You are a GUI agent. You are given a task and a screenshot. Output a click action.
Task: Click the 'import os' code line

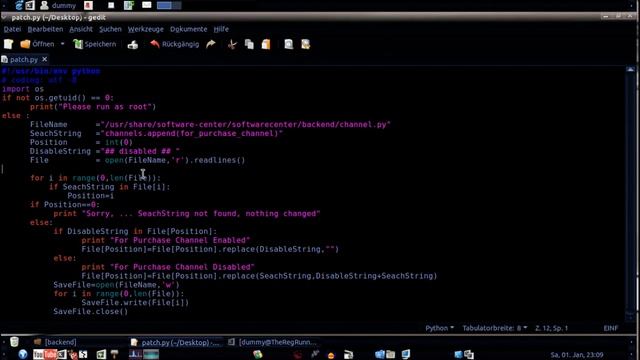coord(23,89)
